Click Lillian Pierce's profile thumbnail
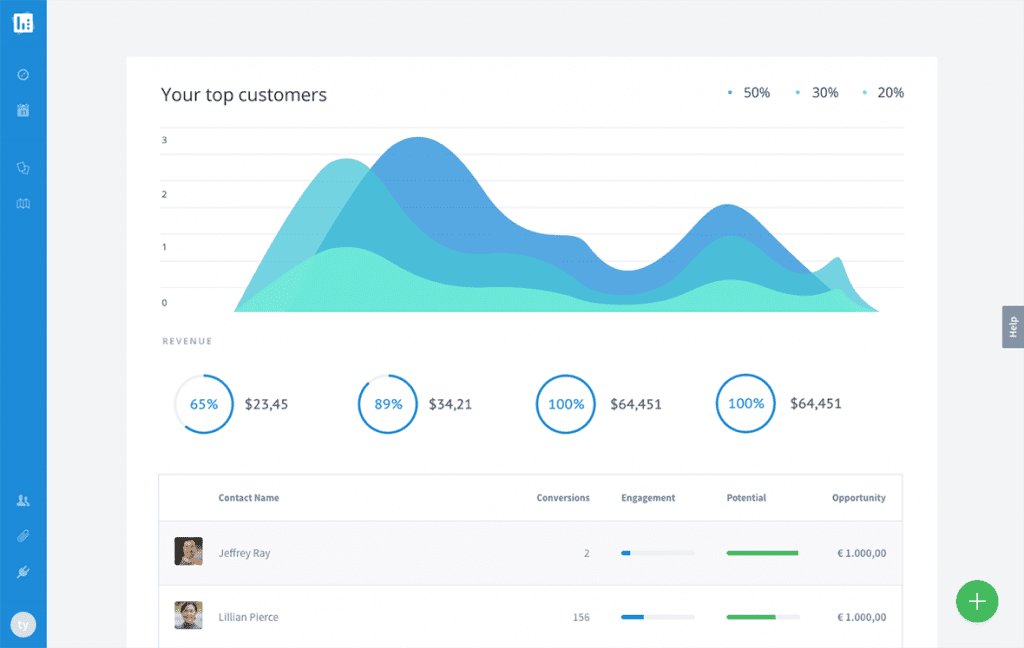Viewport: 1024px width, 648px height. click(189, 615)
